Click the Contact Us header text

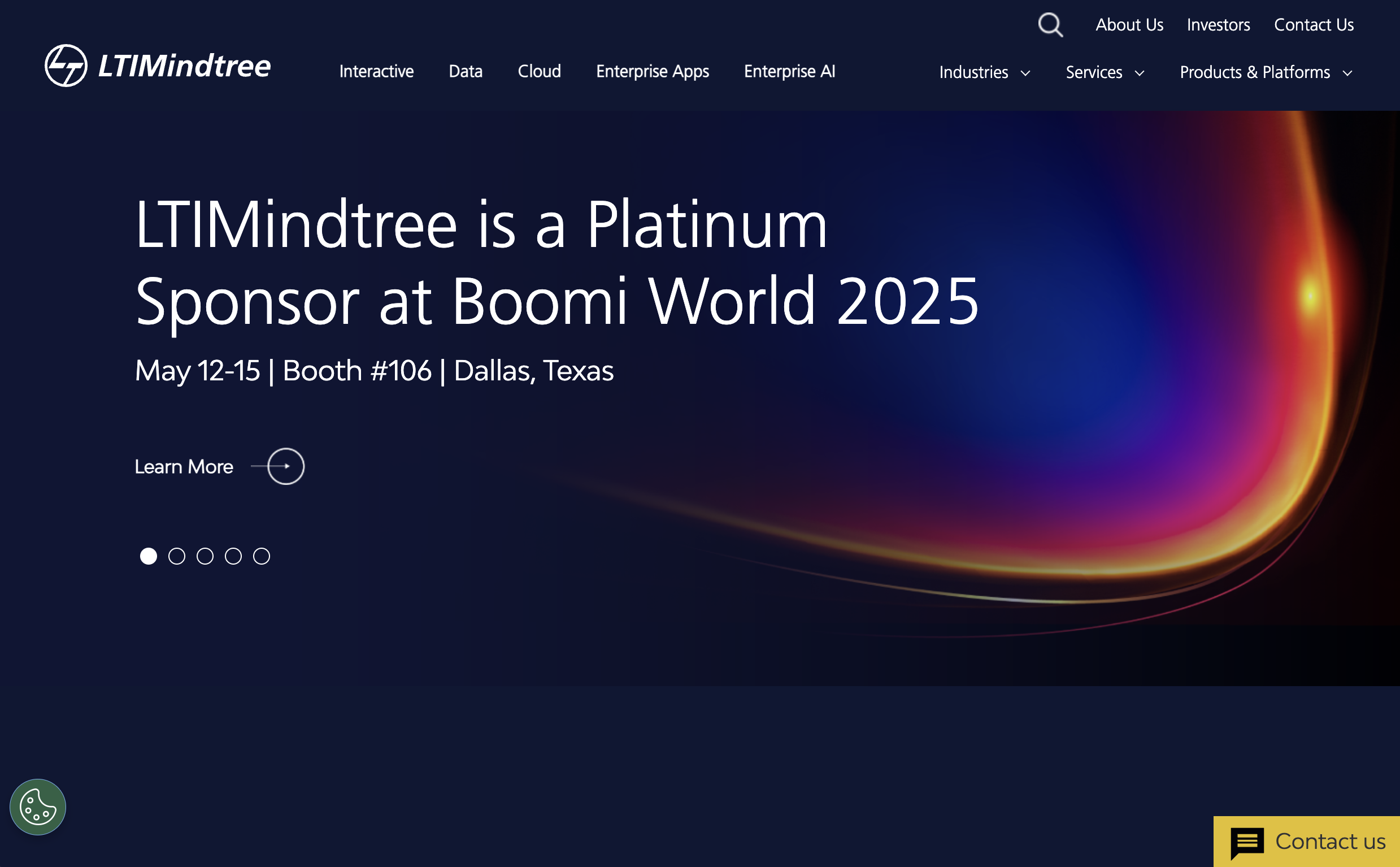point(1314,25)
